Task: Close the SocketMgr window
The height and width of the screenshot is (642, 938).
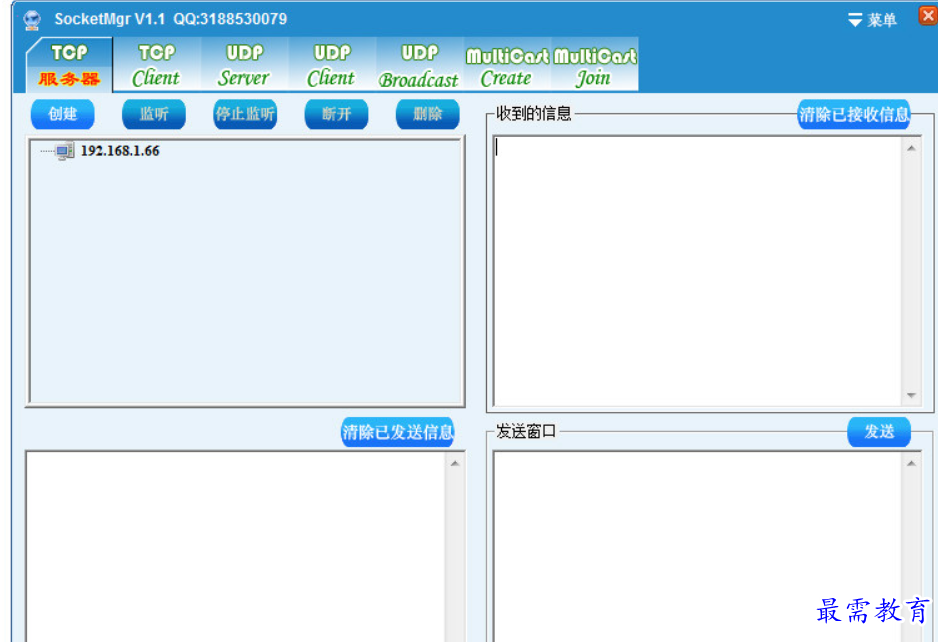Action: [928, 16]
